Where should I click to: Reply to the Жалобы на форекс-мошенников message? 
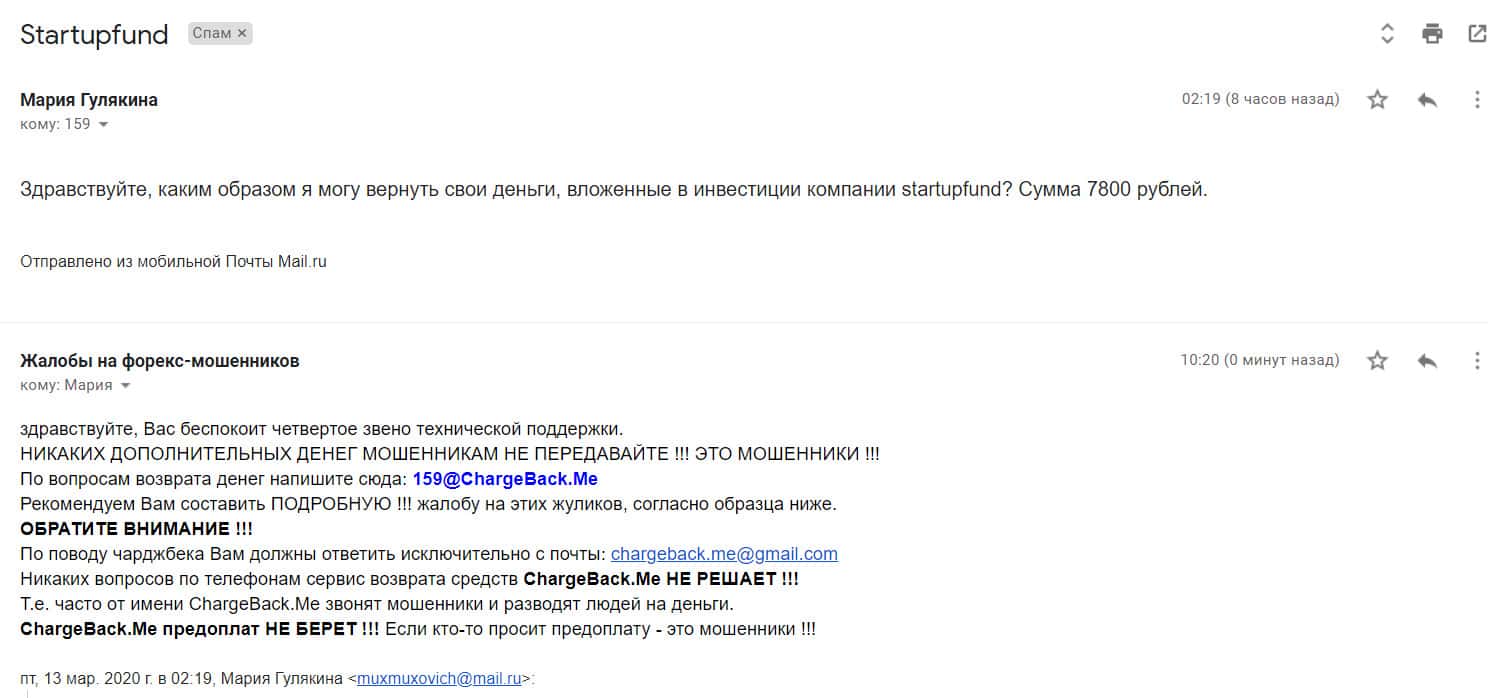click(1427, 361)
